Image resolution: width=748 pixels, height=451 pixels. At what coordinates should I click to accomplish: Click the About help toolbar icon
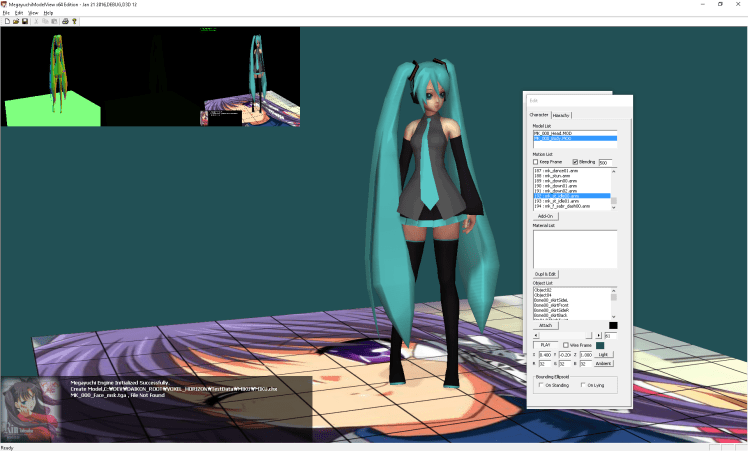point(74,21)
